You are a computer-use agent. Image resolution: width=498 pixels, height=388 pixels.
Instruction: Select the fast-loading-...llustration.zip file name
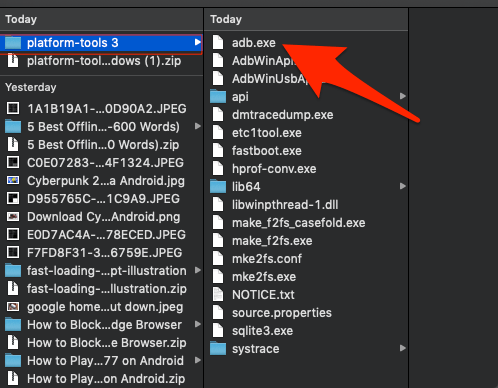(x=107, y=289)
